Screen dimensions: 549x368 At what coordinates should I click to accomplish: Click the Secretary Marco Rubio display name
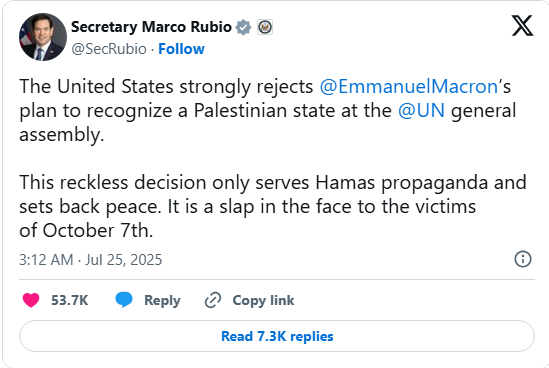pyautogui.click(x=151, y=27)
